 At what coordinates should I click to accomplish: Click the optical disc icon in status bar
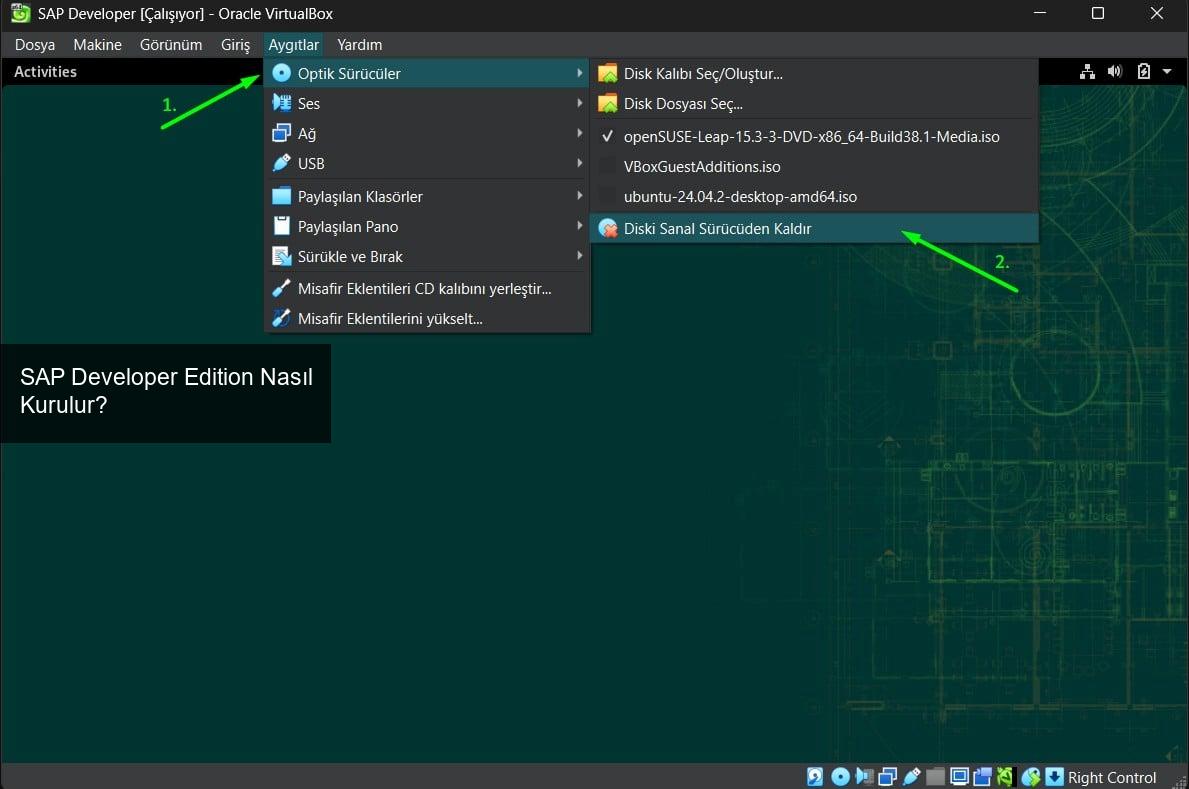[840, 777]
